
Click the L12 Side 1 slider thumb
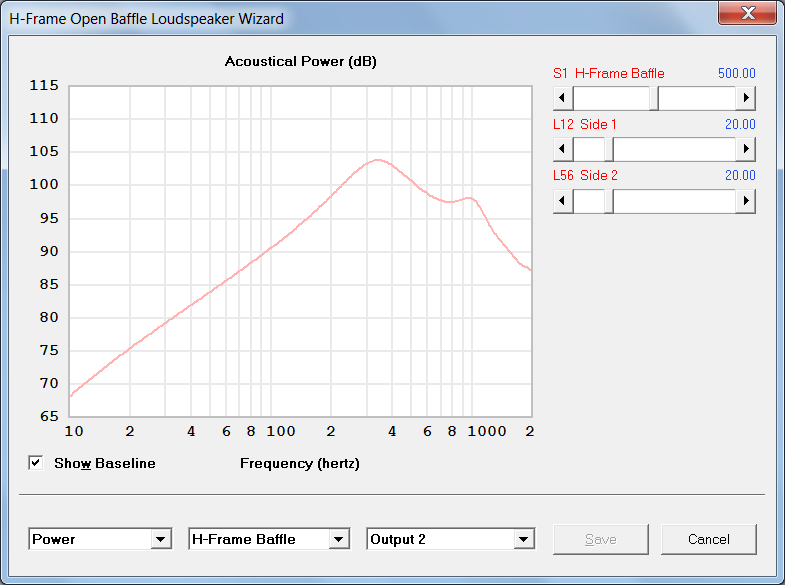[609, 149]
